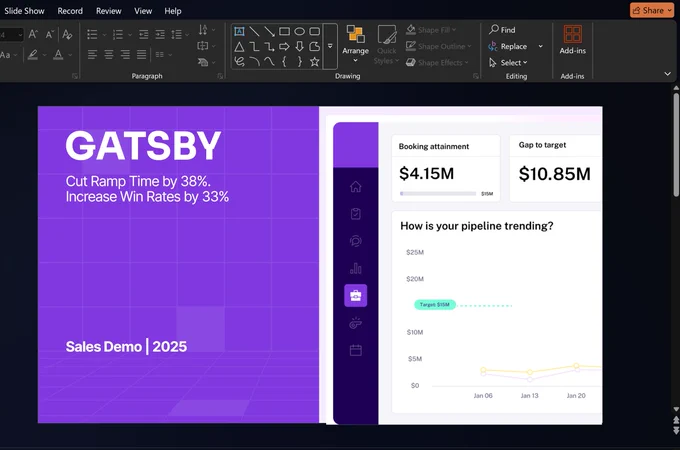The width and height of the screenshot is (680, 450).
Task: Open the Paragraph dialog launcher
Action: [220, 76]
